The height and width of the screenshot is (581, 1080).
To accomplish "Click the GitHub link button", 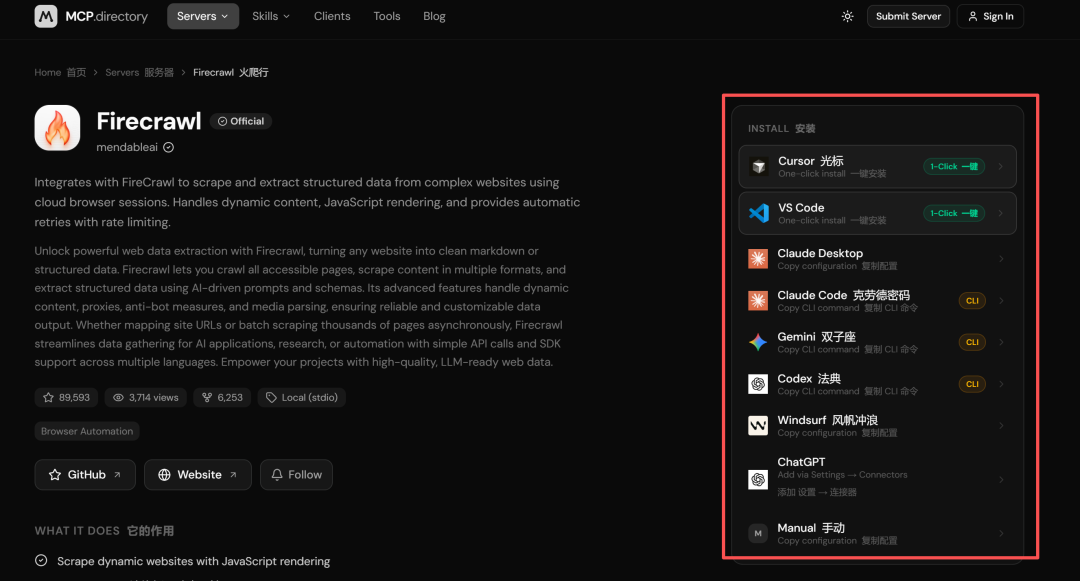I will [85, 474].
